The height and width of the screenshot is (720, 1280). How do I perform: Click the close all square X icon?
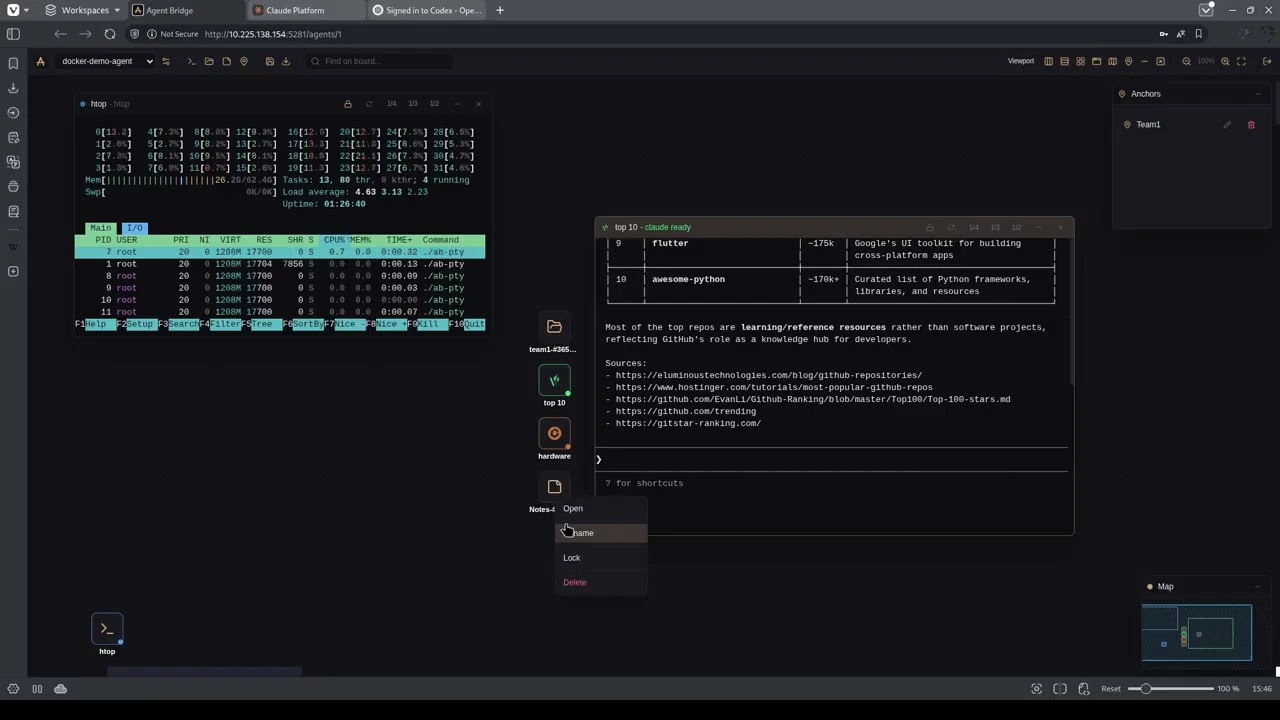point(1160,61)
